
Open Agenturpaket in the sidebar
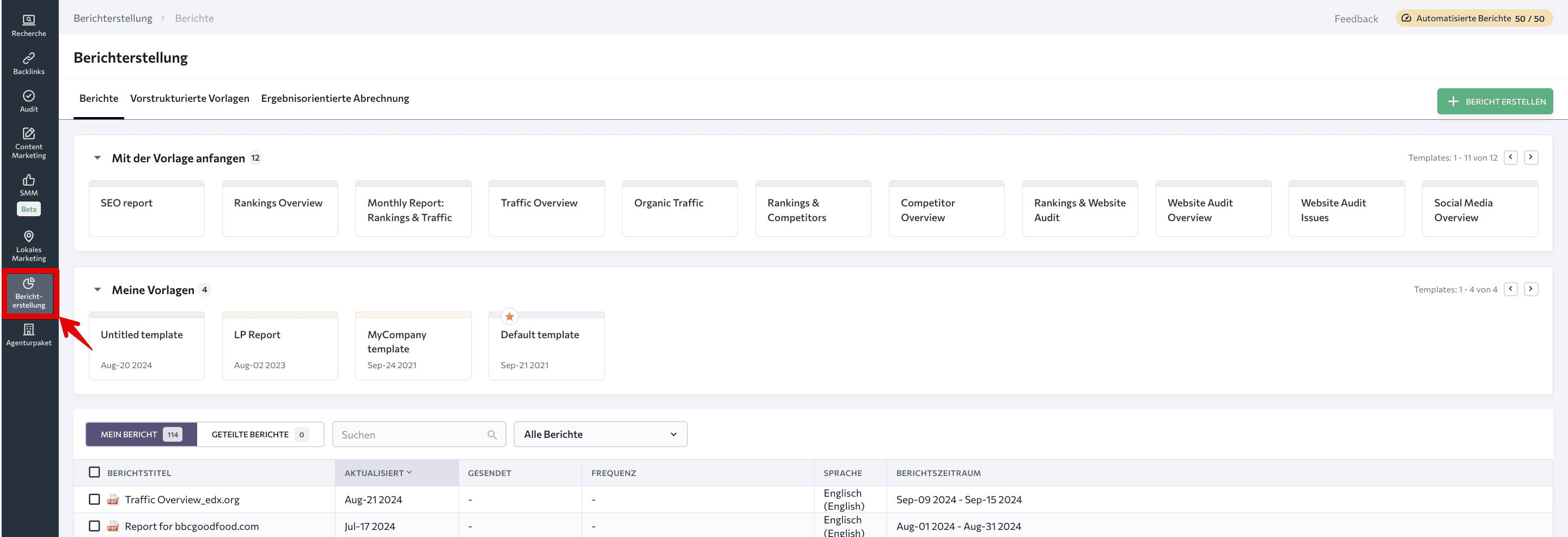[29, 334]
